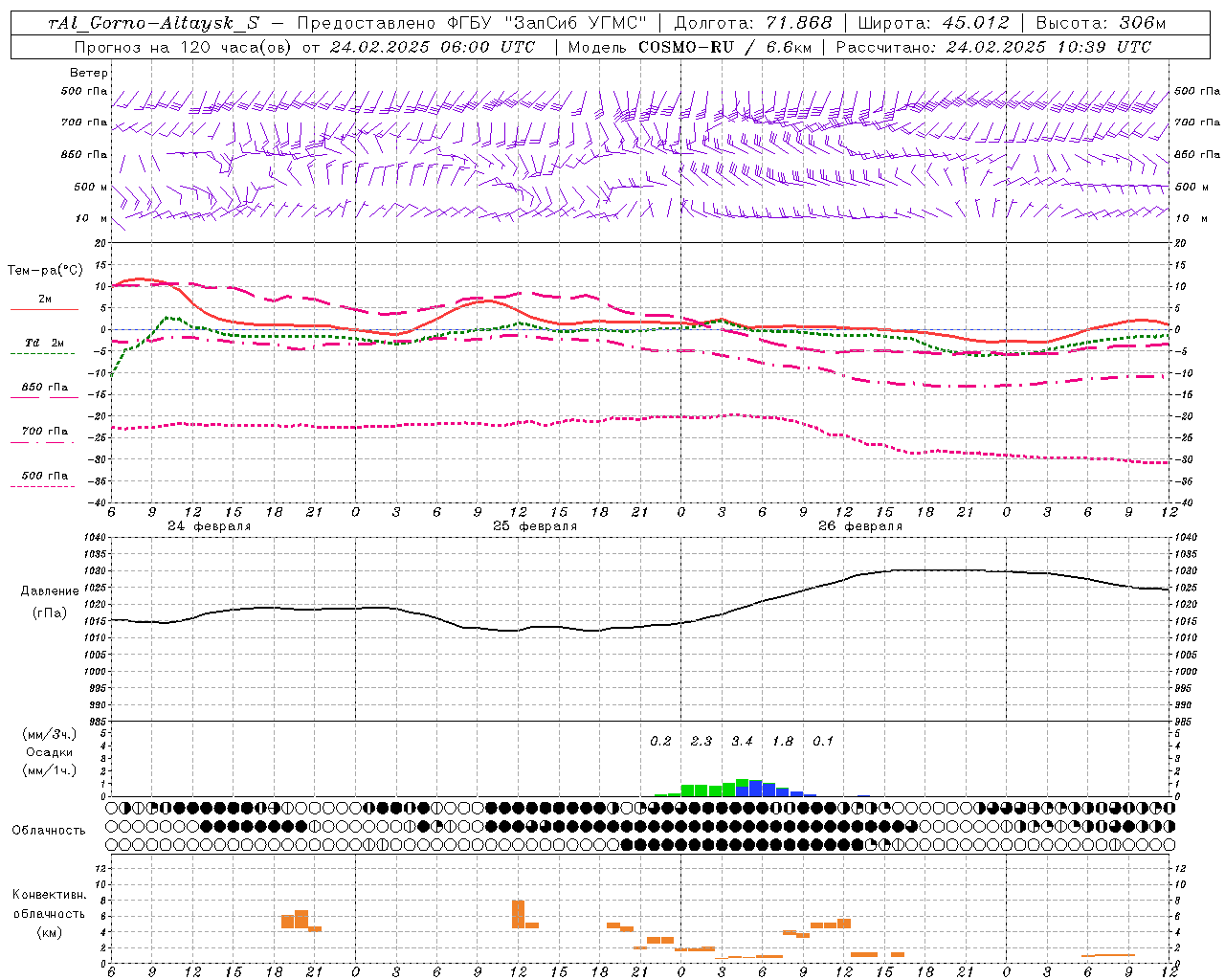Click the precipitation total 1.8
The height and width of the screenshot is (980, 1225).
pos(783,741)
